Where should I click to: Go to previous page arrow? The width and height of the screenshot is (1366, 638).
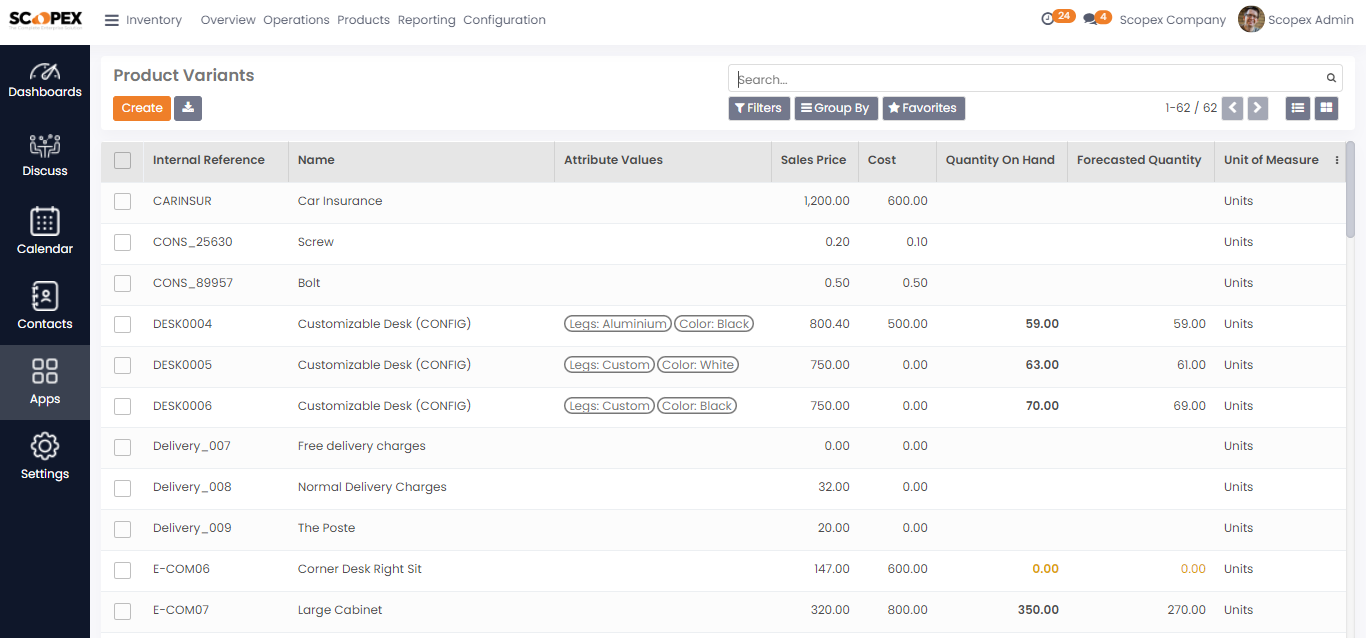1232,108
